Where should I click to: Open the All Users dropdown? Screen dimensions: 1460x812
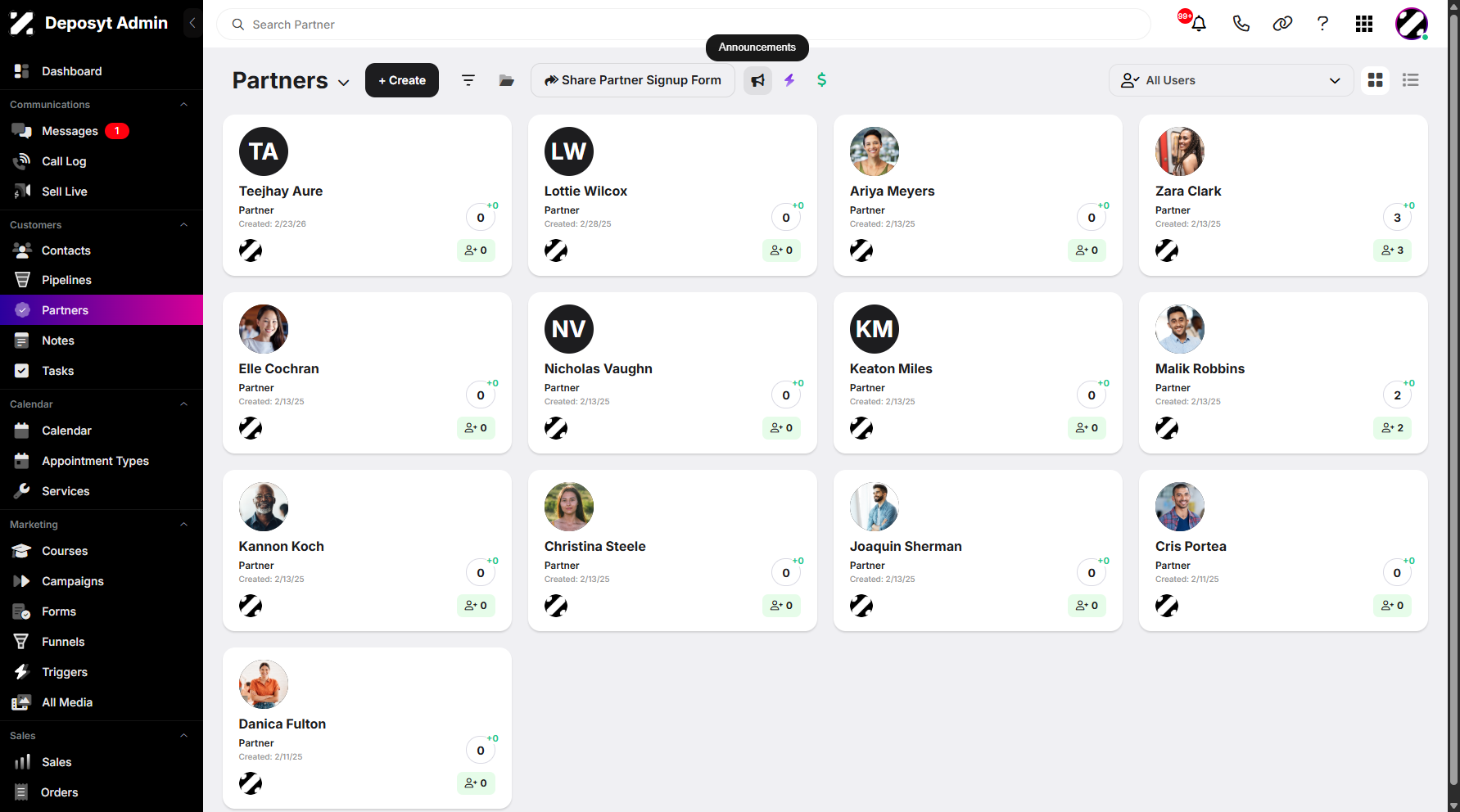[1231, 80]
